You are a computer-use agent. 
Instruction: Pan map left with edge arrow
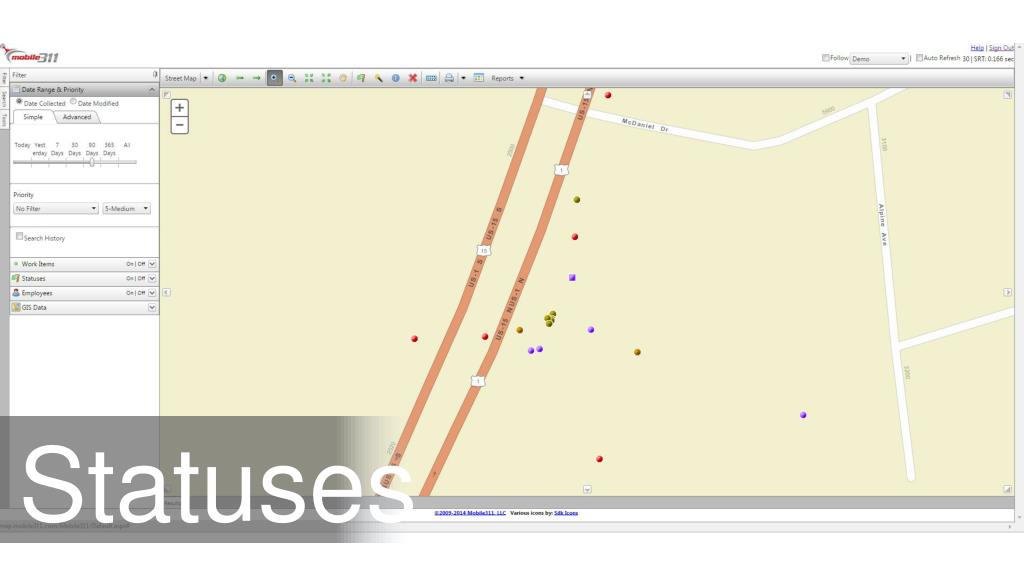pos(167,293)
